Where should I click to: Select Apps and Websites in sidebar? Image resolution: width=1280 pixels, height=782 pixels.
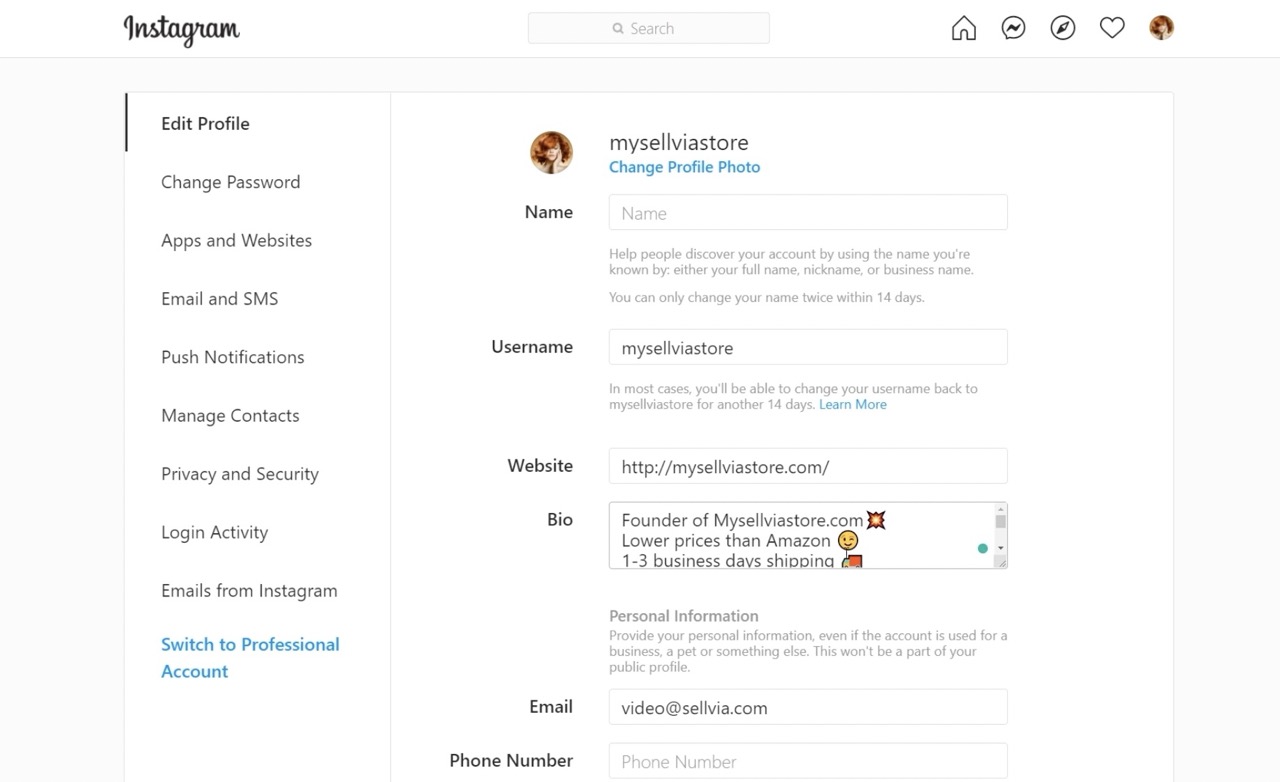236,240
